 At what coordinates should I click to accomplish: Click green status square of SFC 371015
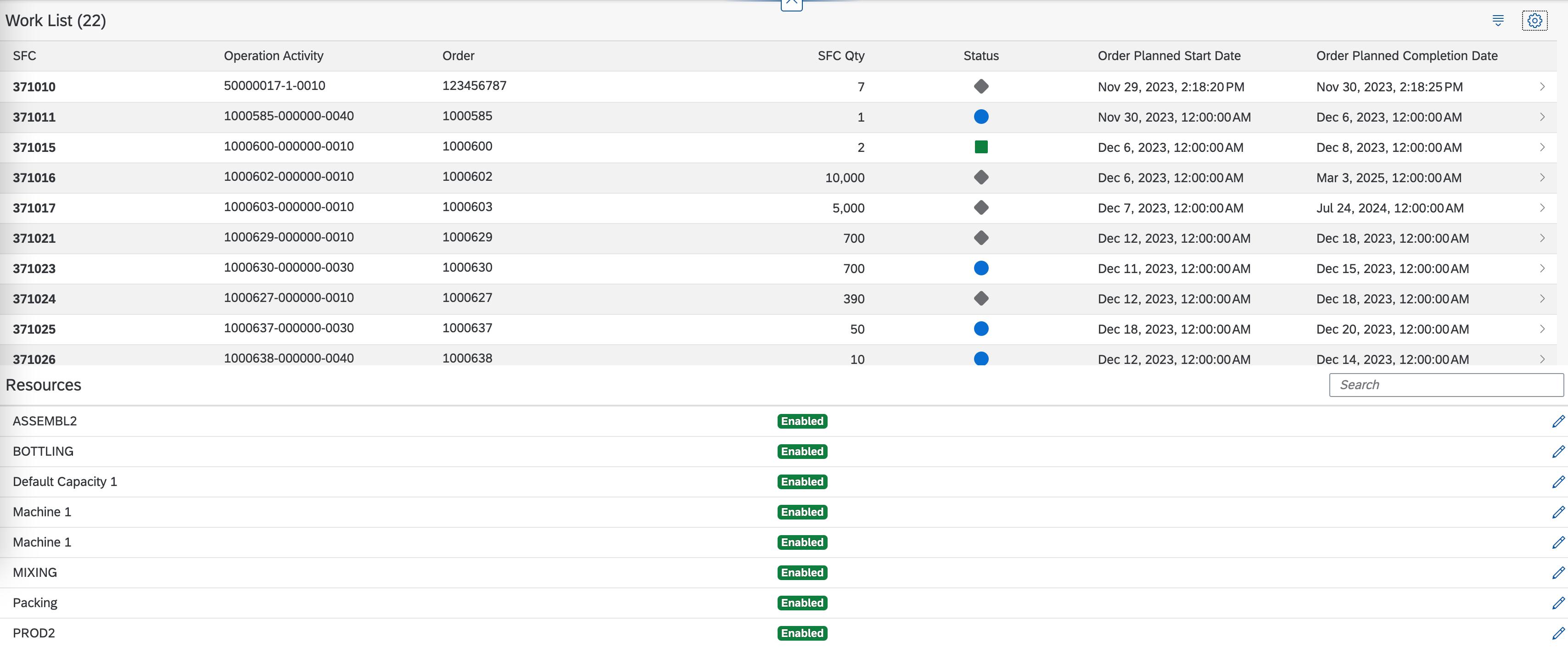(x=980, y=147)
